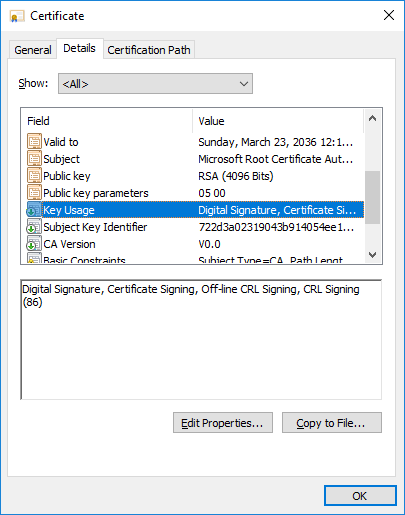Click the Edit Properties button

click(x=223, y=423)
